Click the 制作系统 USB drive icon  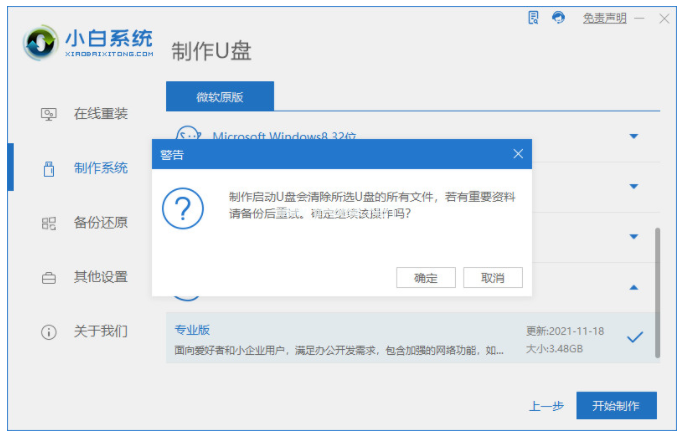[48, 168]
